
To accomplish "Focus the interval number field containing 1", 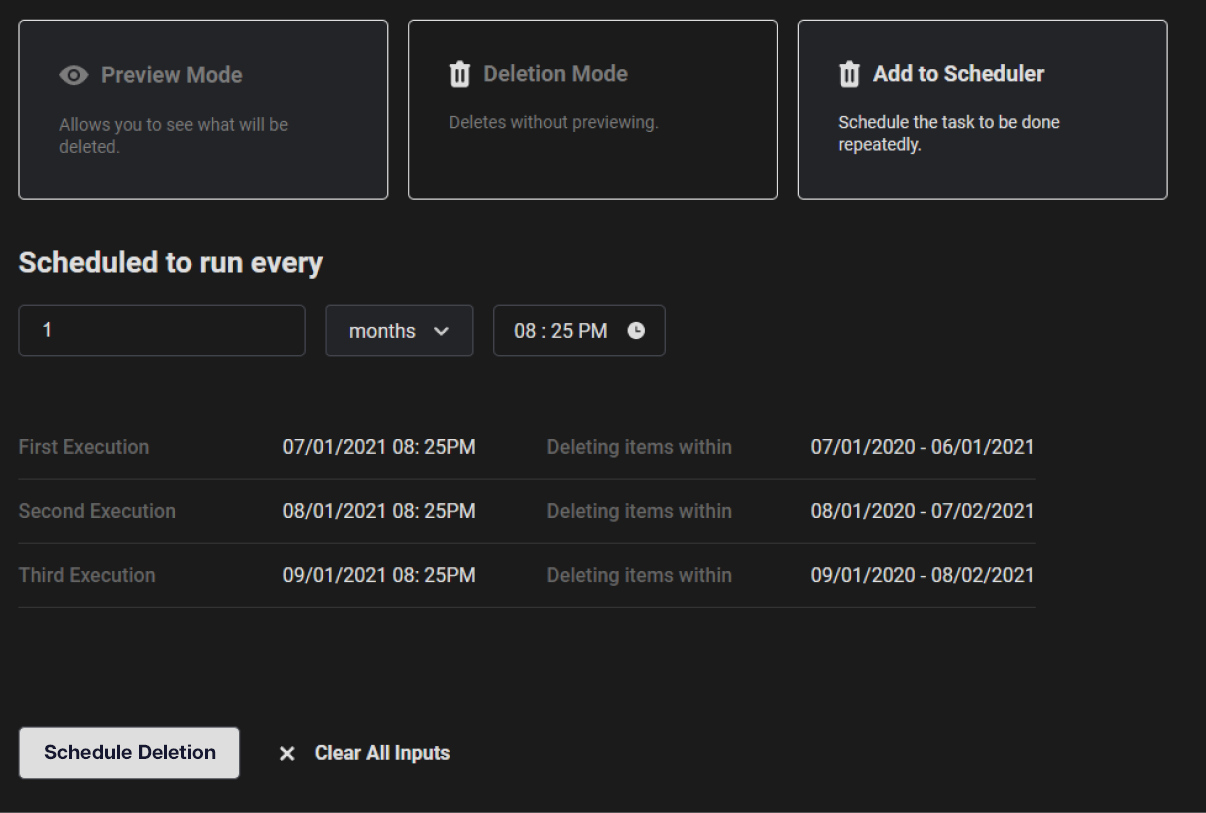I will tap(162, 330).
